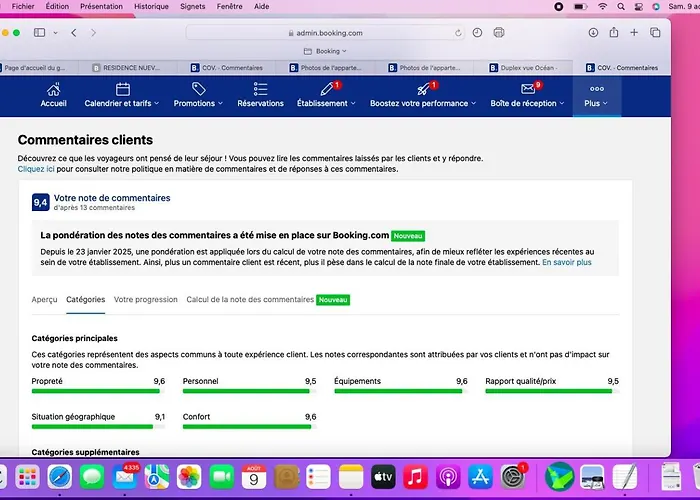Viewport: 700px width, 500px height.
Task: Open the Historique menu in menu bar
Action: [x=151, y=6]
